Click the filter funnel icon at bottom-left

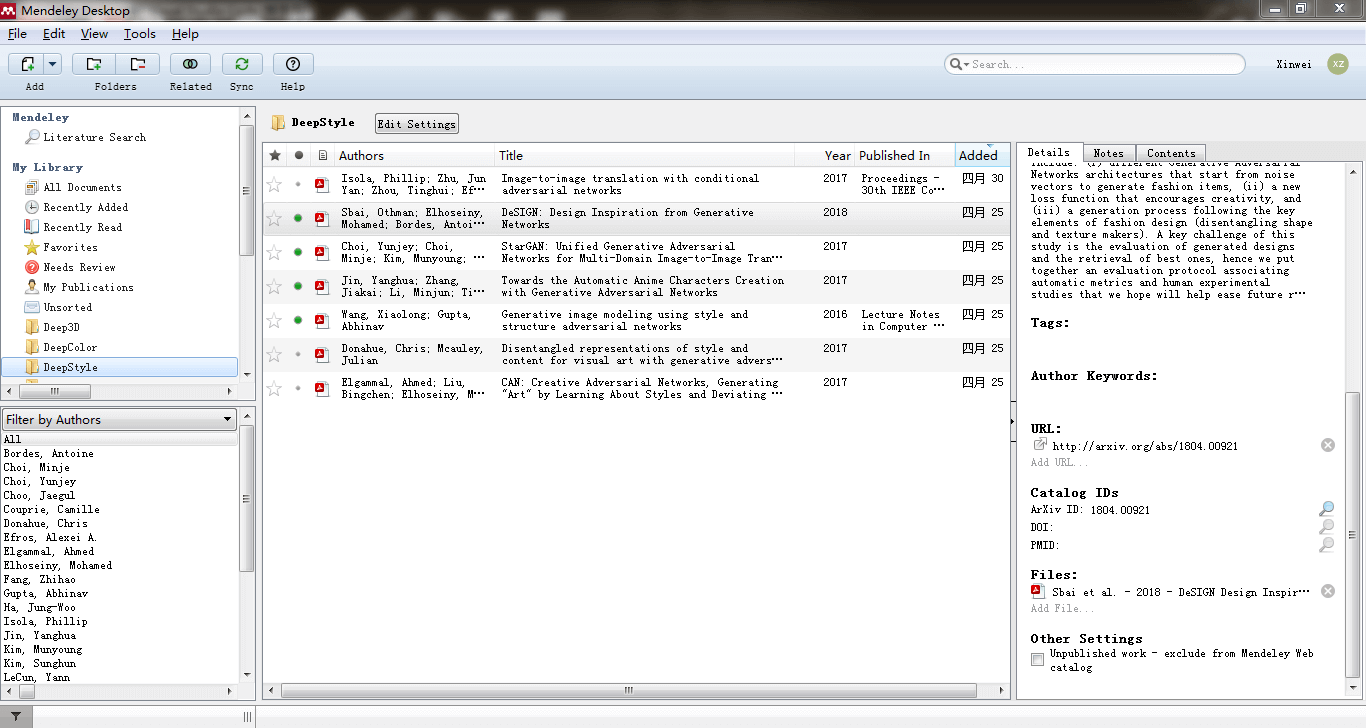(16, 716)
